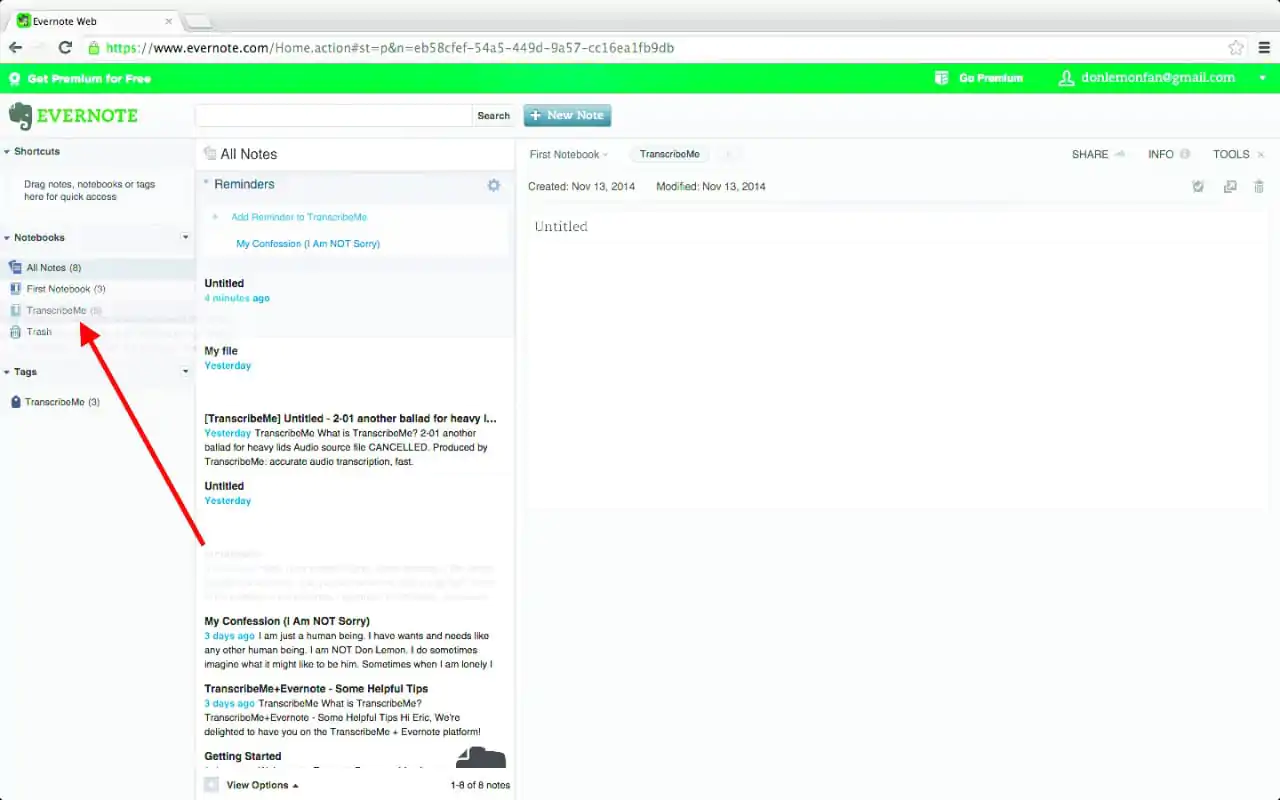Collapse the Reminders section

click(x=207, y=183)
